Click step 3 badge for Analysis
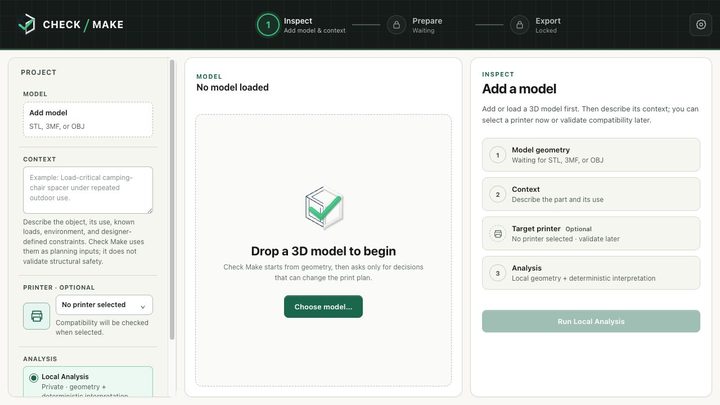 pos(498,273)
